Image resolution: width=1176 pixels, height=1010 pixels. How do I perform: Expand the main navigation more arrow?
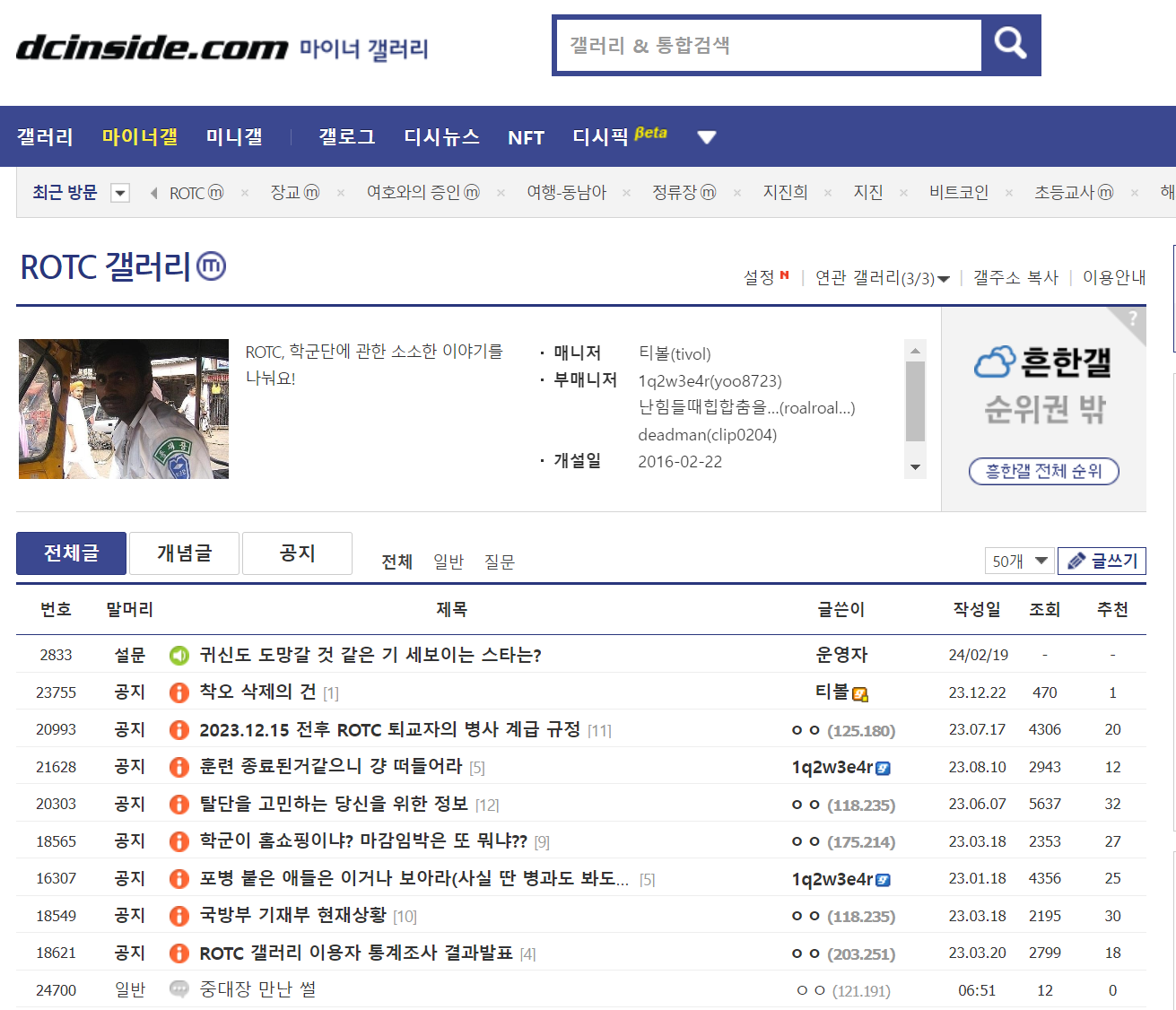[707, 137]
